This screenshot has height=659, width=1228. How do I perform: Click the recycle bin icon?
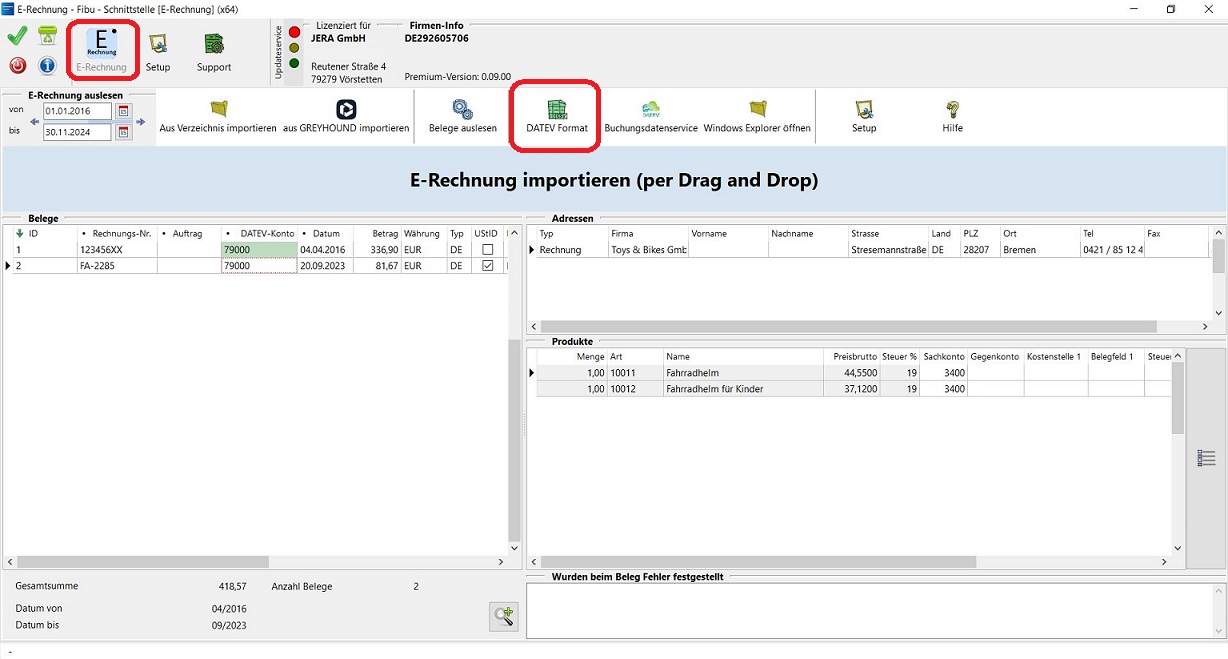[x=47, y=37]
